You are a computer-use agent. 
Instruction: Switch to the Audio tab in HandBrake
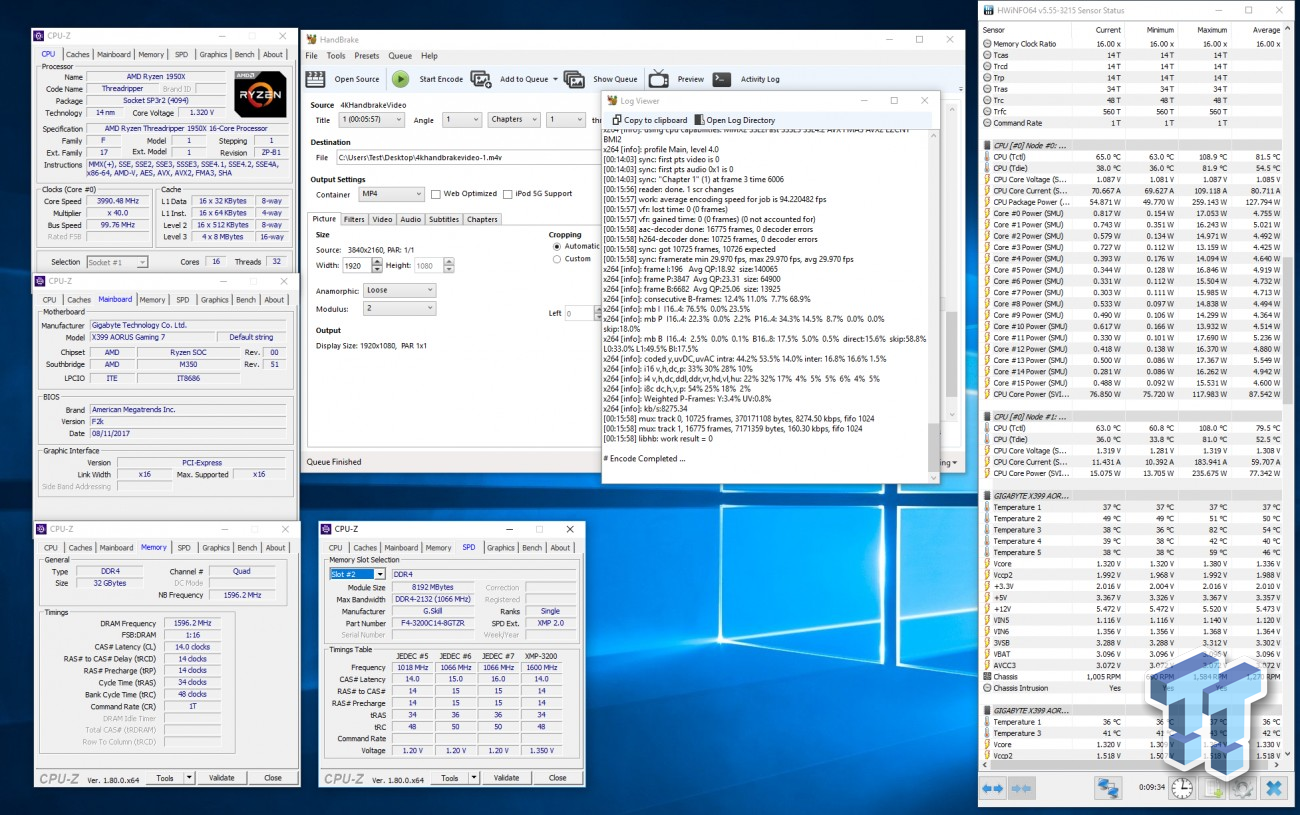pyautogui.click(x=410, y=219)
